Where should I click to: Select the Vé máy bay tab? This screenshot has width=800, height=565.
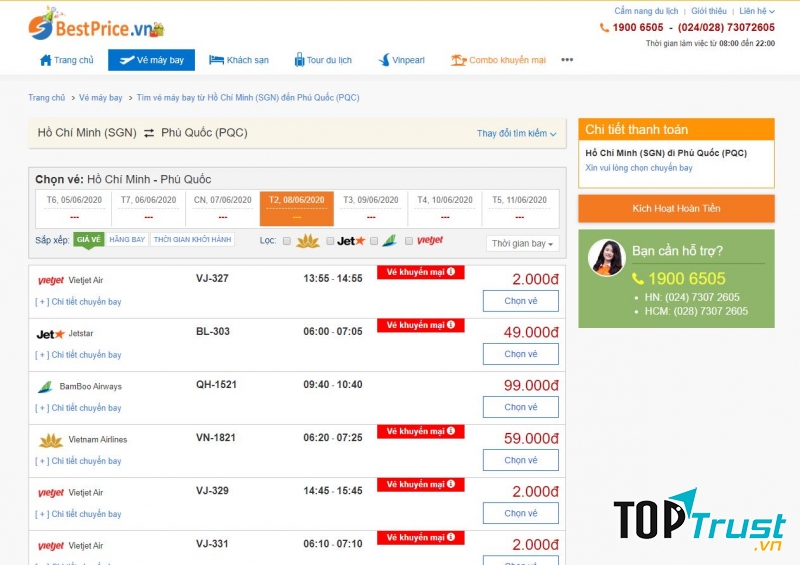click(152, 60)
